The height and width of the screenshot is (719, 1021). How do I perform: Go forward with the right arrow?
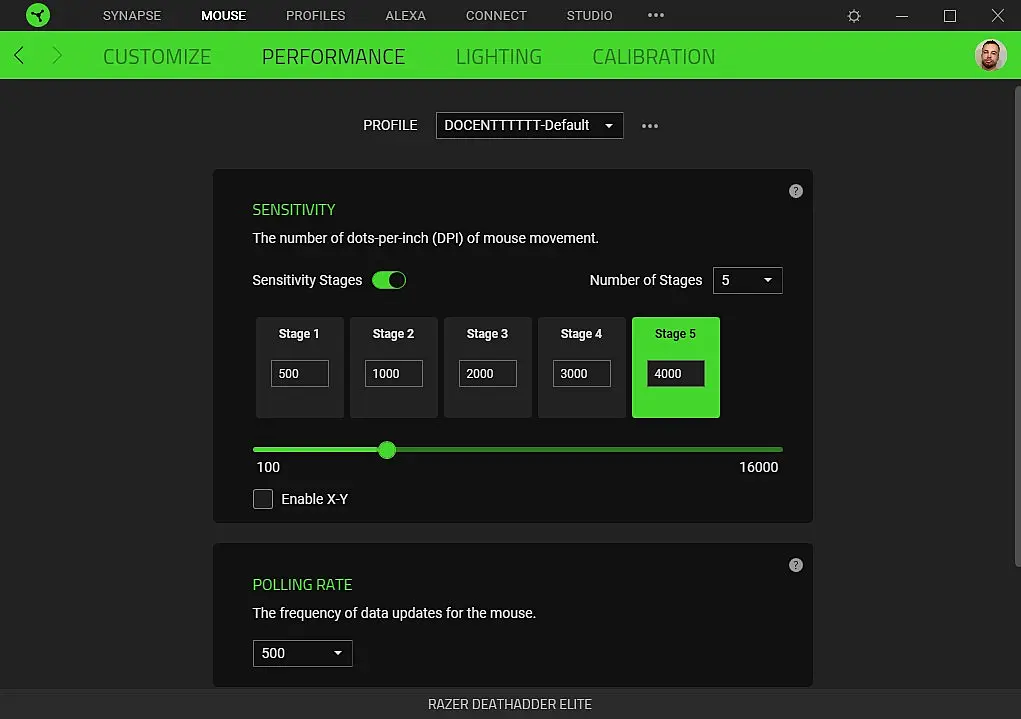[57, 55]
